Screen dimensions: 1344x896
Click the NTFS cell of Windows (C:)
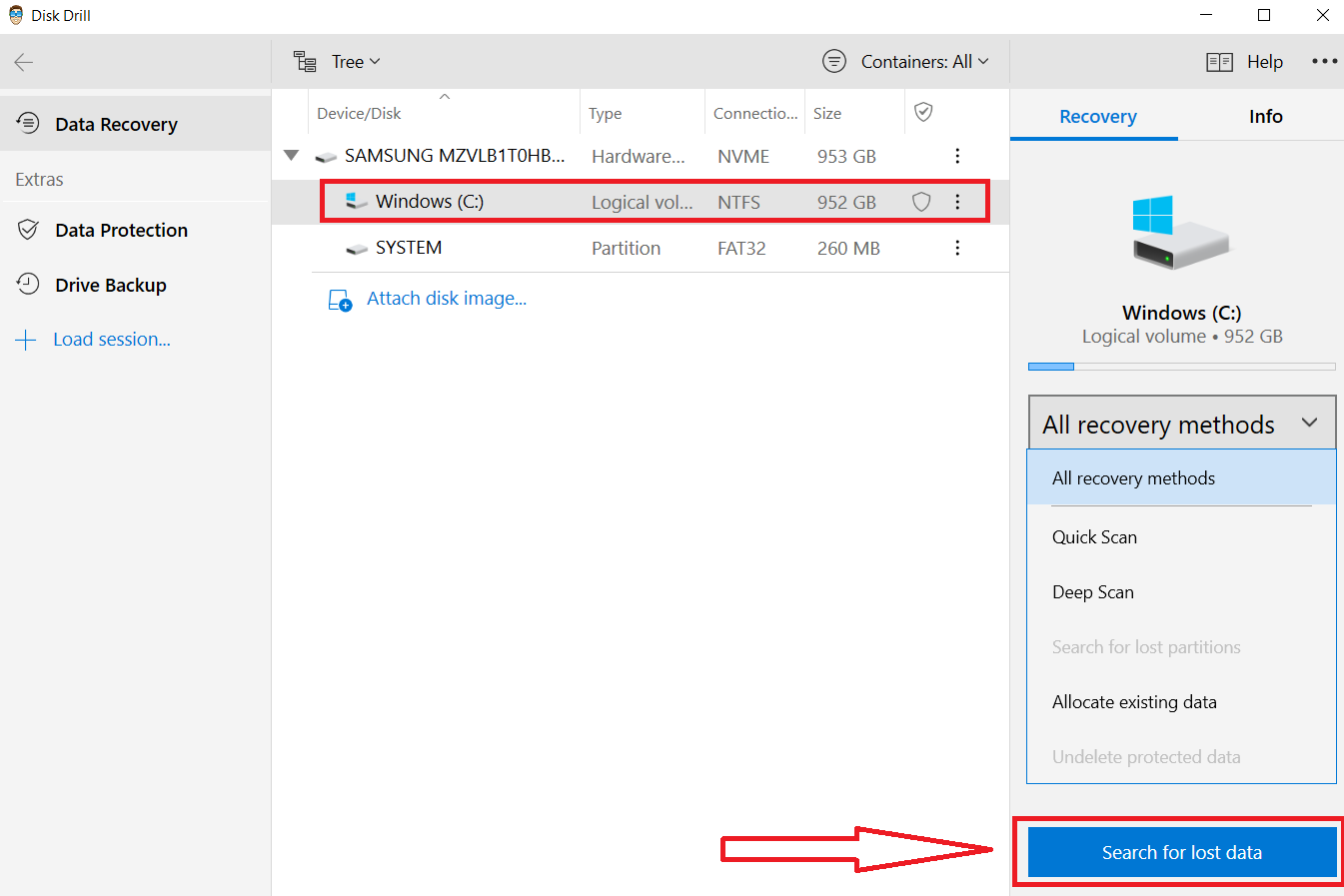738,202
